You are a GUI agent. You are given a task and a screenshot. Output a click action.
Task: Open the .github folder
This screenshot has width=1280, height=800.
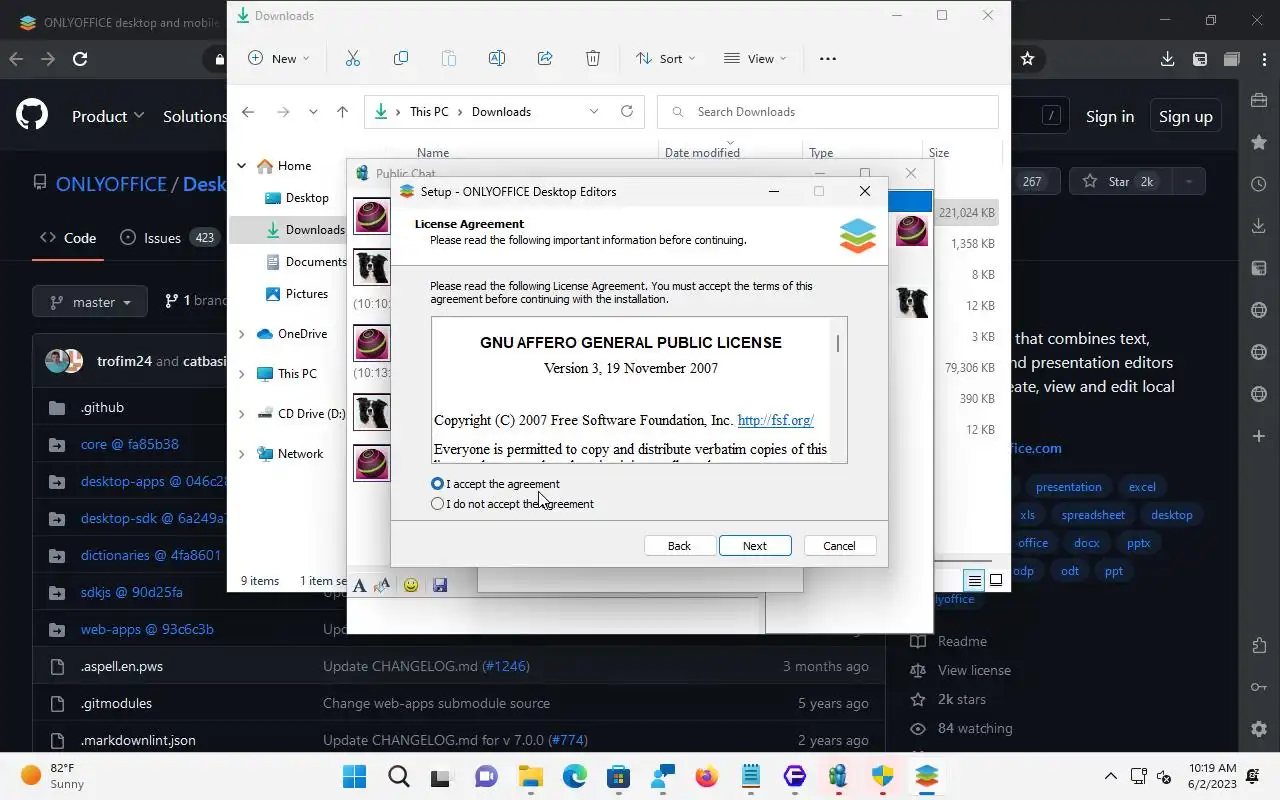coord(102,407)
